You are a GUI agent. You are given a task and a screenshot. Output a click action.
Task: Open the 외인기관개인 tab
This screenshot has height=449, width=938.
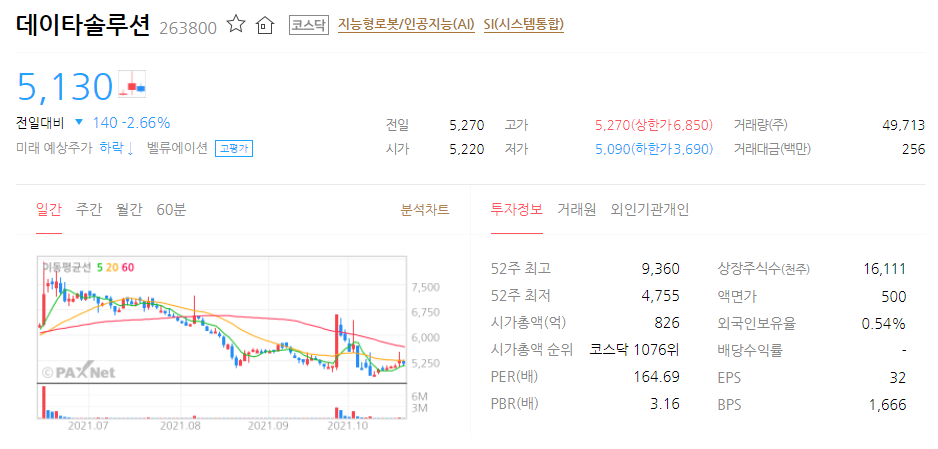click(x=650, y=210)
